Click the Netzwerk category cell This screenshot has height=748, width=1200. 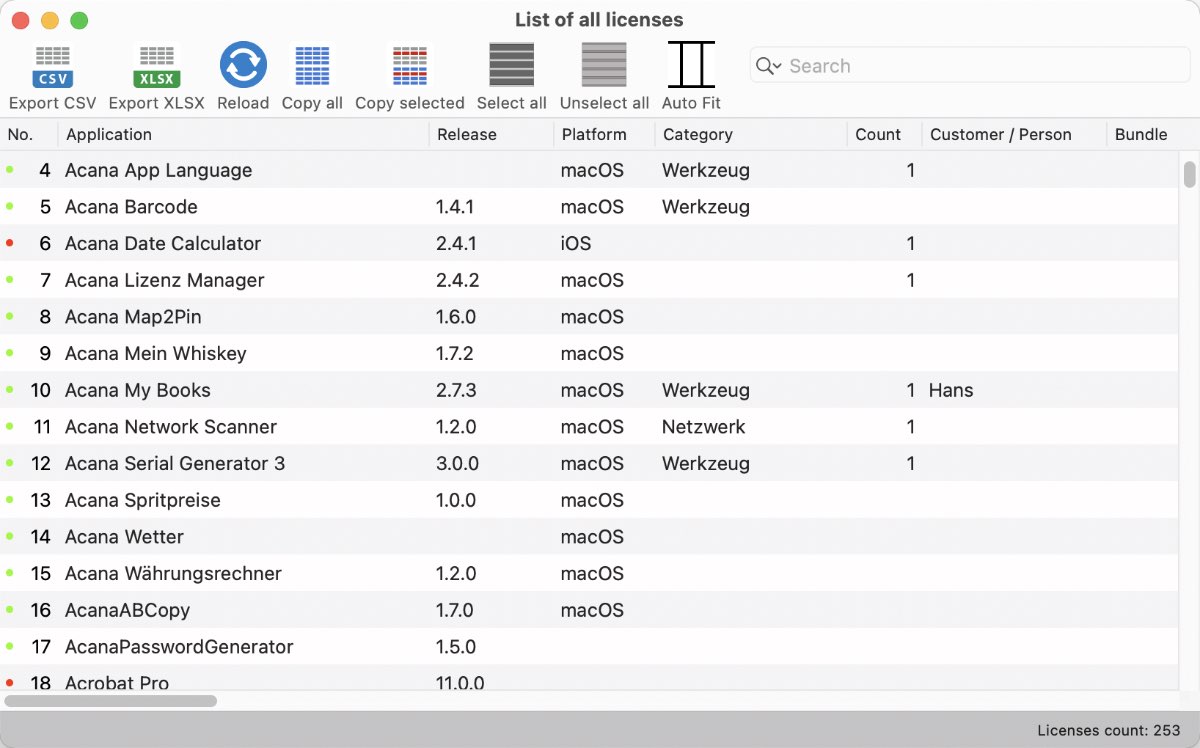(704, 427)
